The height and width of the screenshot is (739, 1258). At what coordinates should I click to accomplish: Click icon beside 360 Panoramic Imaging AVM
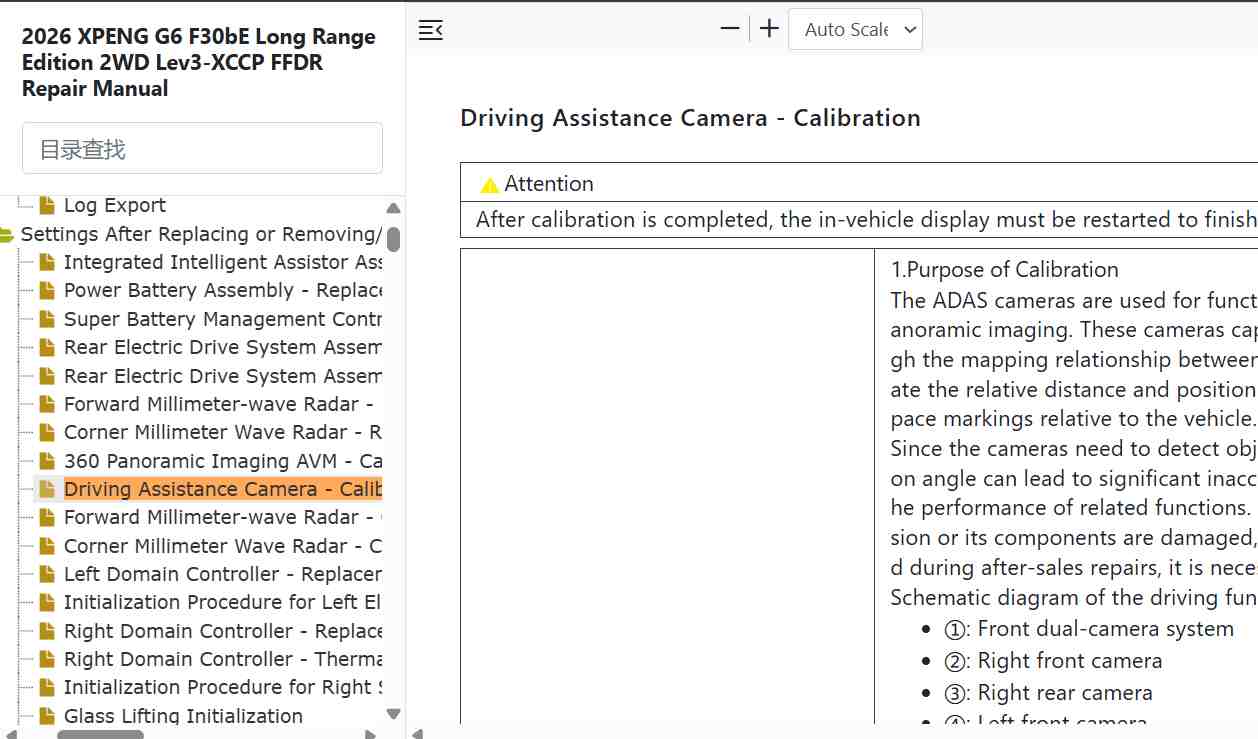[47, 462]
